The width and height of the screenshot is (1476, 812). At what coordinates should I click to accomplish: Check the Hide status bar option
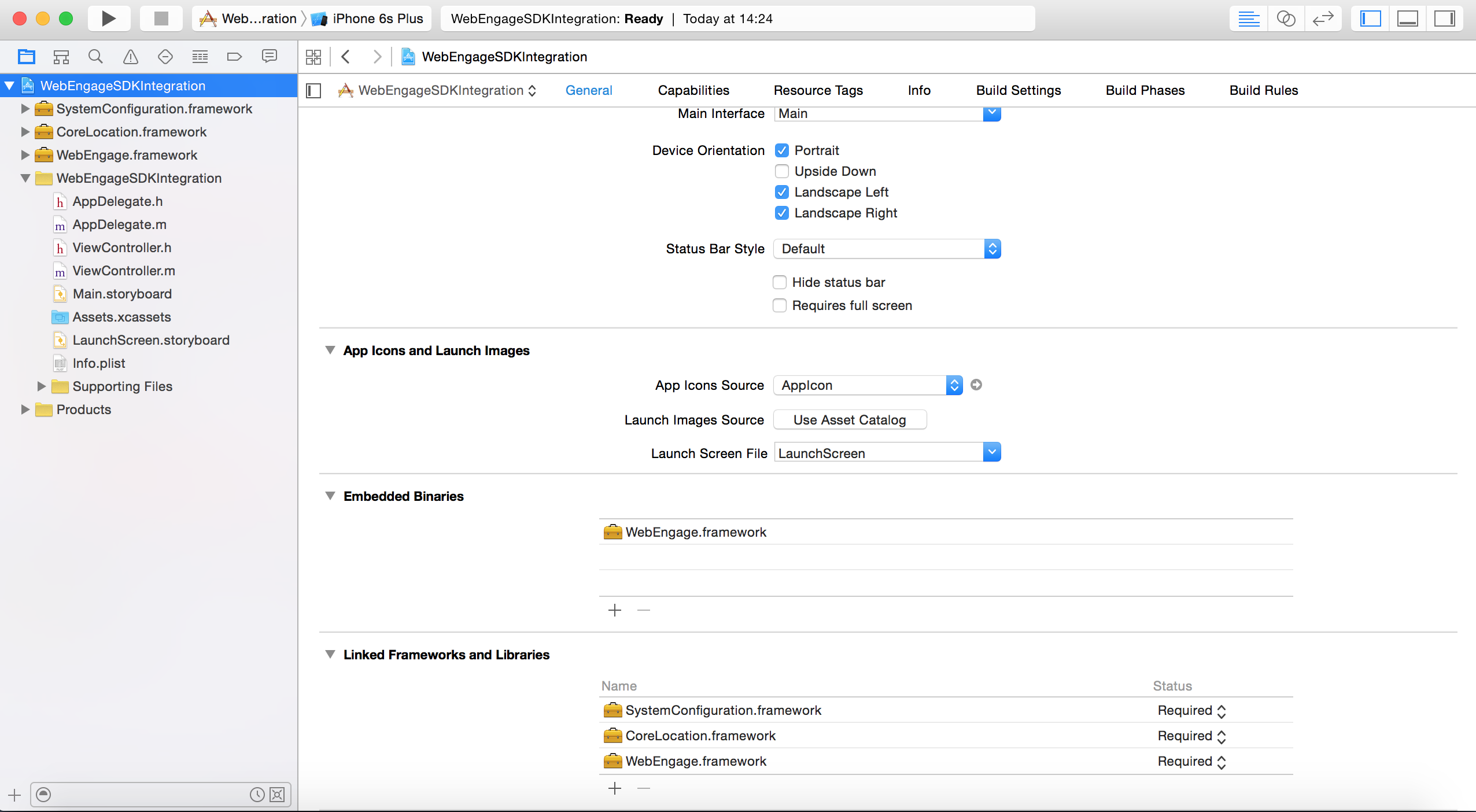coord(780,282)
